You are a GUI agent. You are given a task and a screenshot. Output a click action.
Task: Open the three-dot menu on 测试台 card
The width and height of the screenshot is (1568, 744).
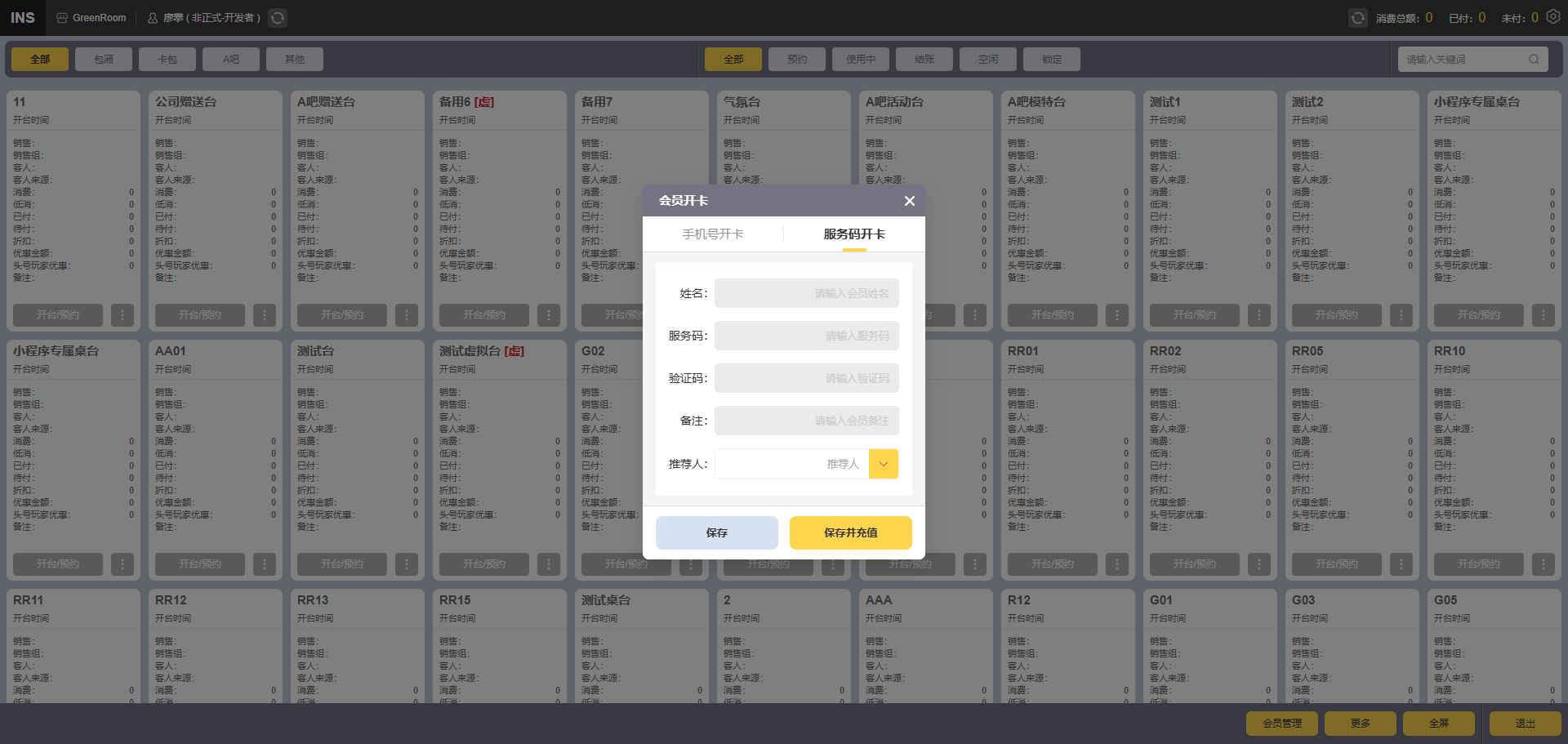(407, 564)
